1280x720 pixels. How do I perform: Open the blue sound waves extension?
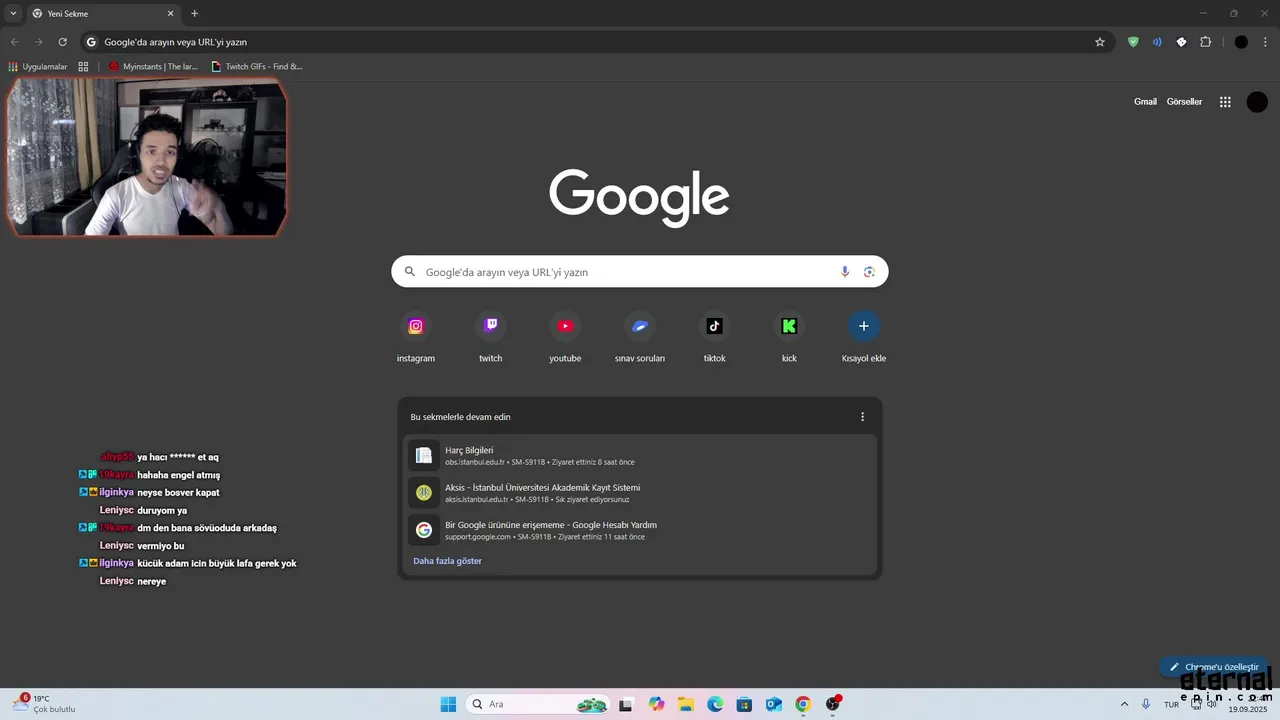coord(1157,42)
